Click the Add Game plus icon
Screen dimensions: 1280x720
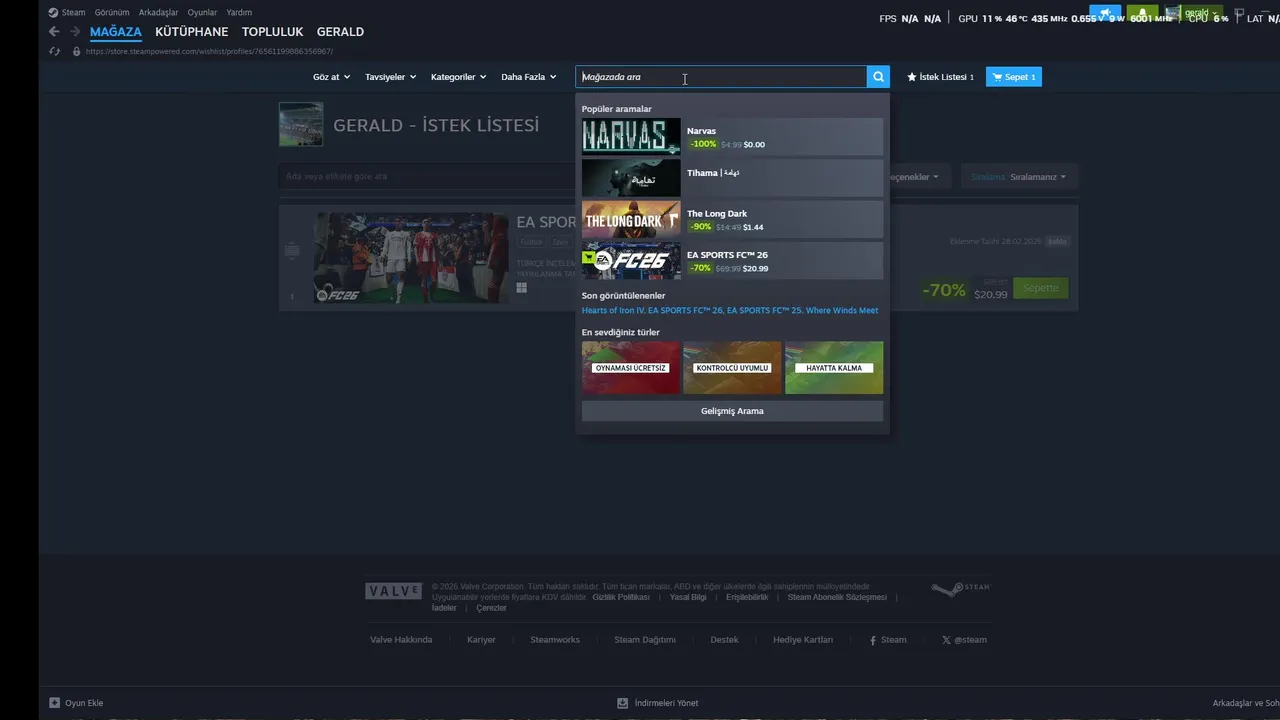(x=55, y=703)
